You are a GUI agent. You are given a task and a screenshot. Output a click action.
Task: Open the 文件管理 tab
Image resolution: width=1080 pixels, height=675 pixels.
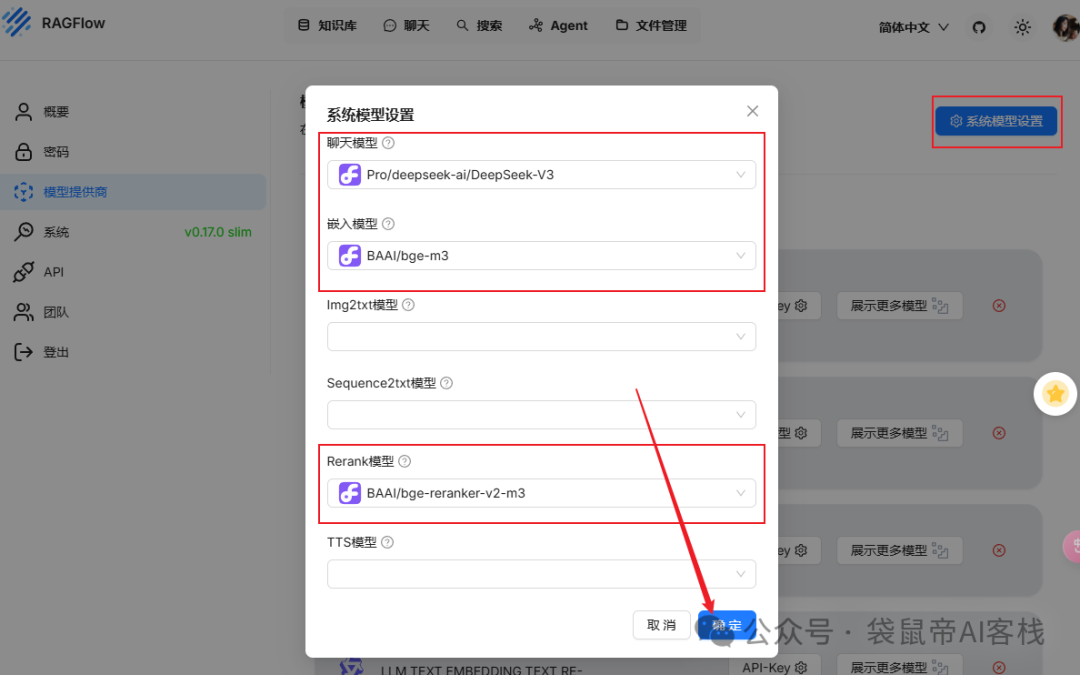pyautogui.click(x=651, y=25)
